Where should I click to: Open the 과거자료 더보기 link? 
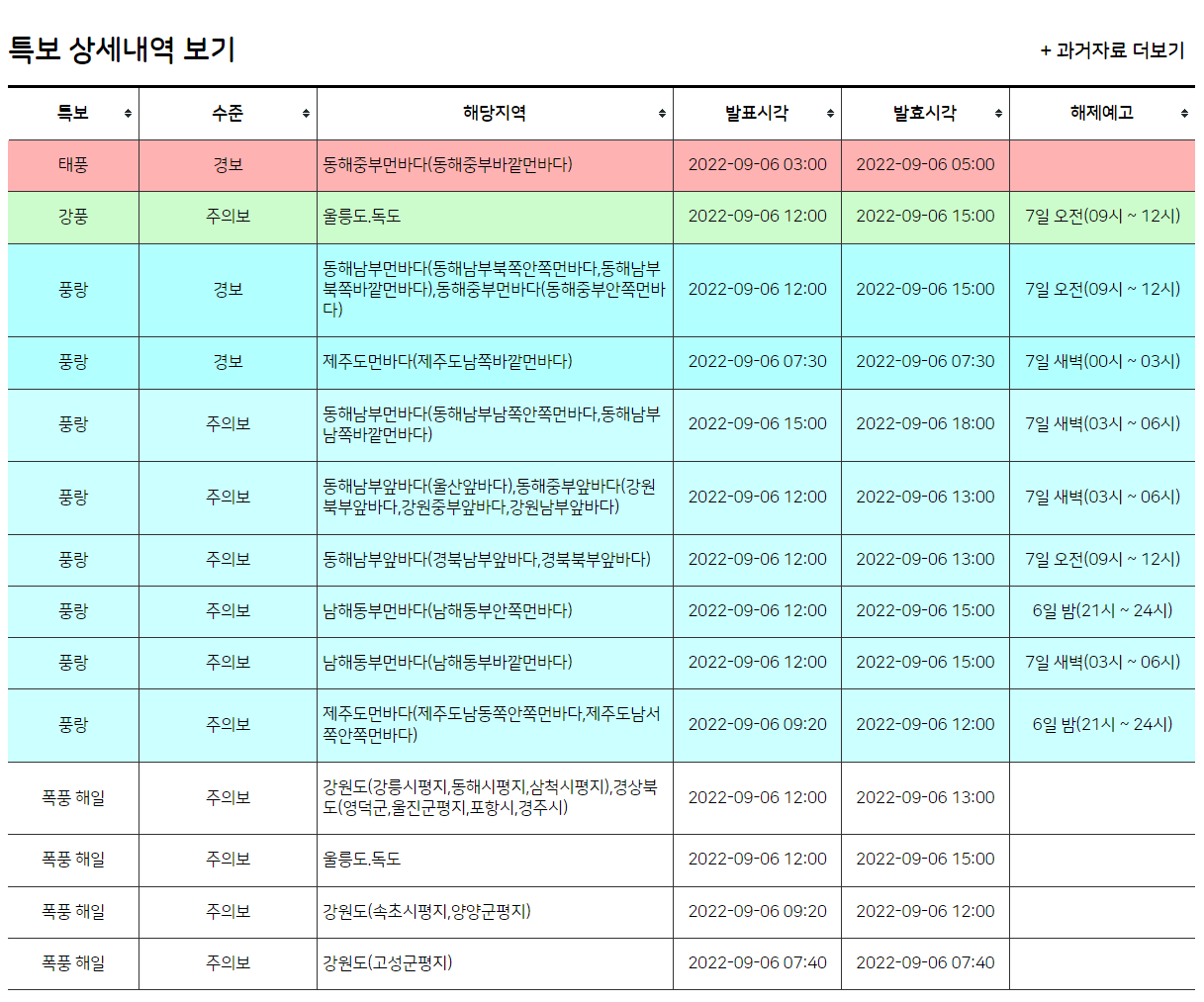tap(1112, 50)
